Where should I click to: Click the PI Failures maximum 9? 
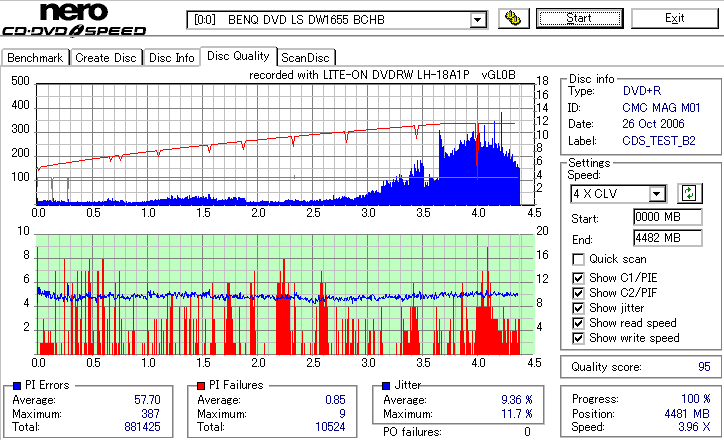[342, 414]
